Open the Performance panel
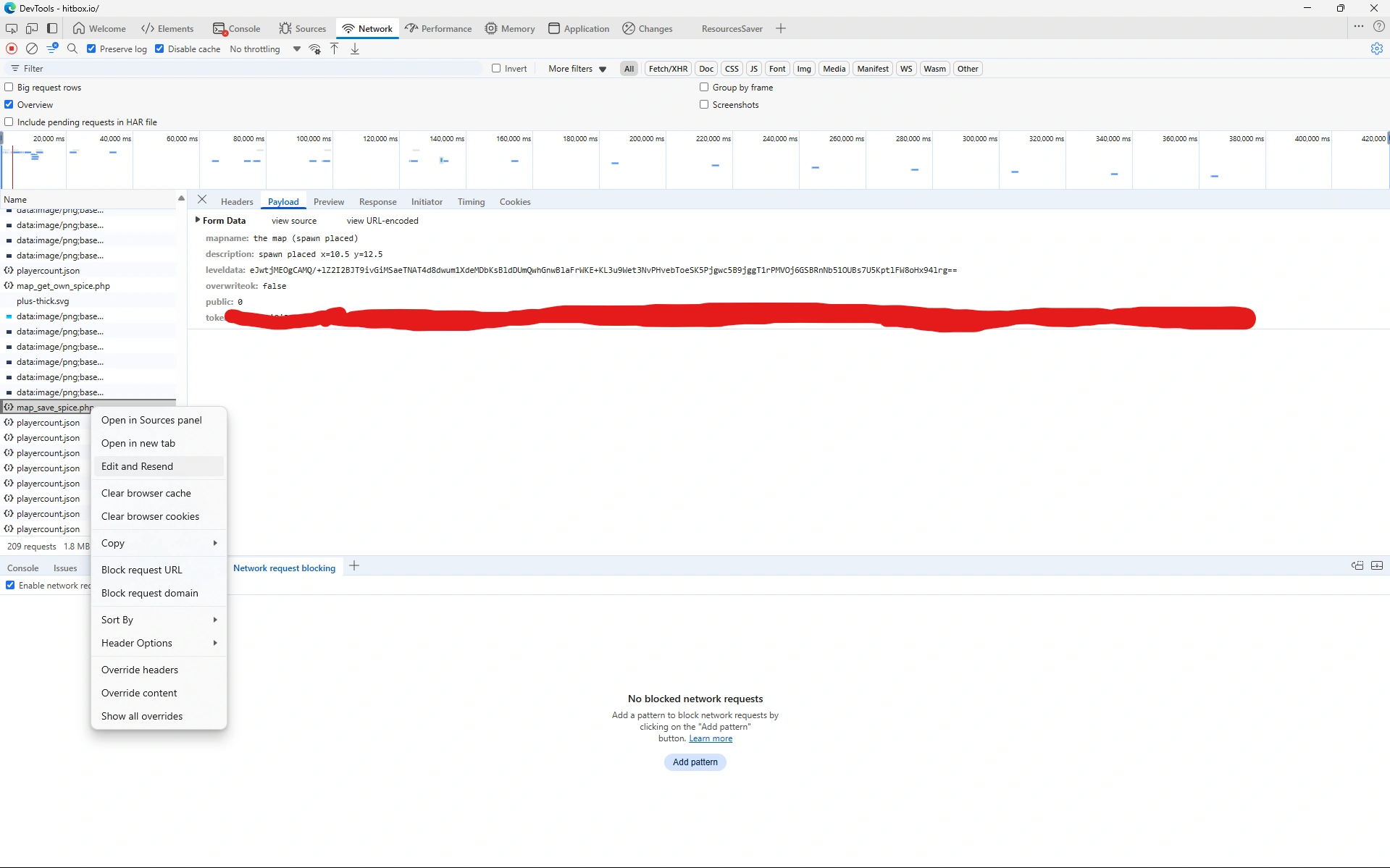The width and height of the screenshot is (1390, 868). 438,28
